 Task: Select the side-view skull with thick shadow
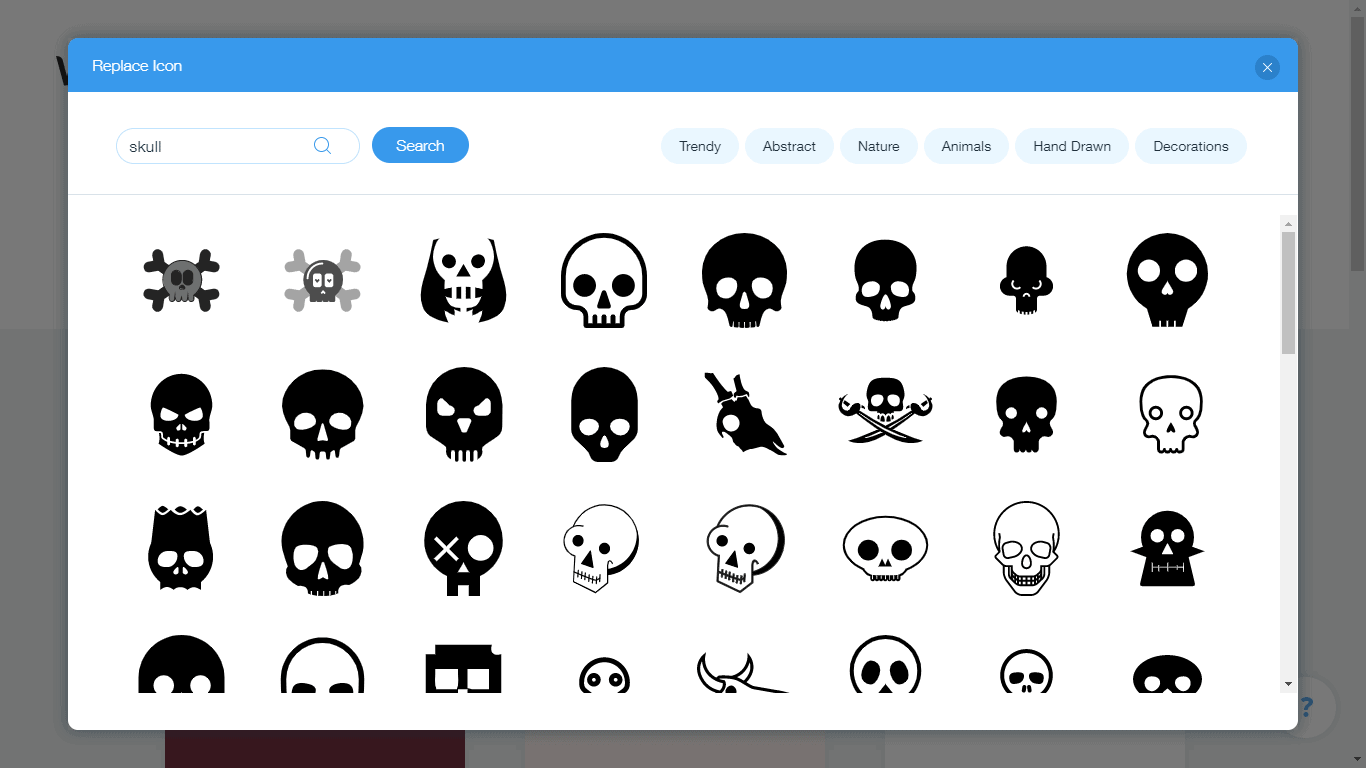pyautogui.click(x=746, y=548)
